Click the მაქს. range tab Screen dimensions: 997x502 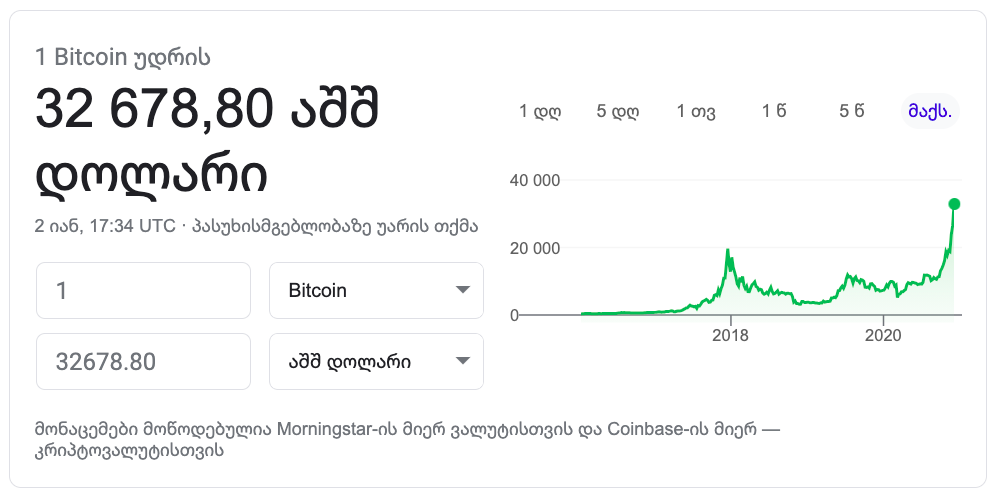930,112
